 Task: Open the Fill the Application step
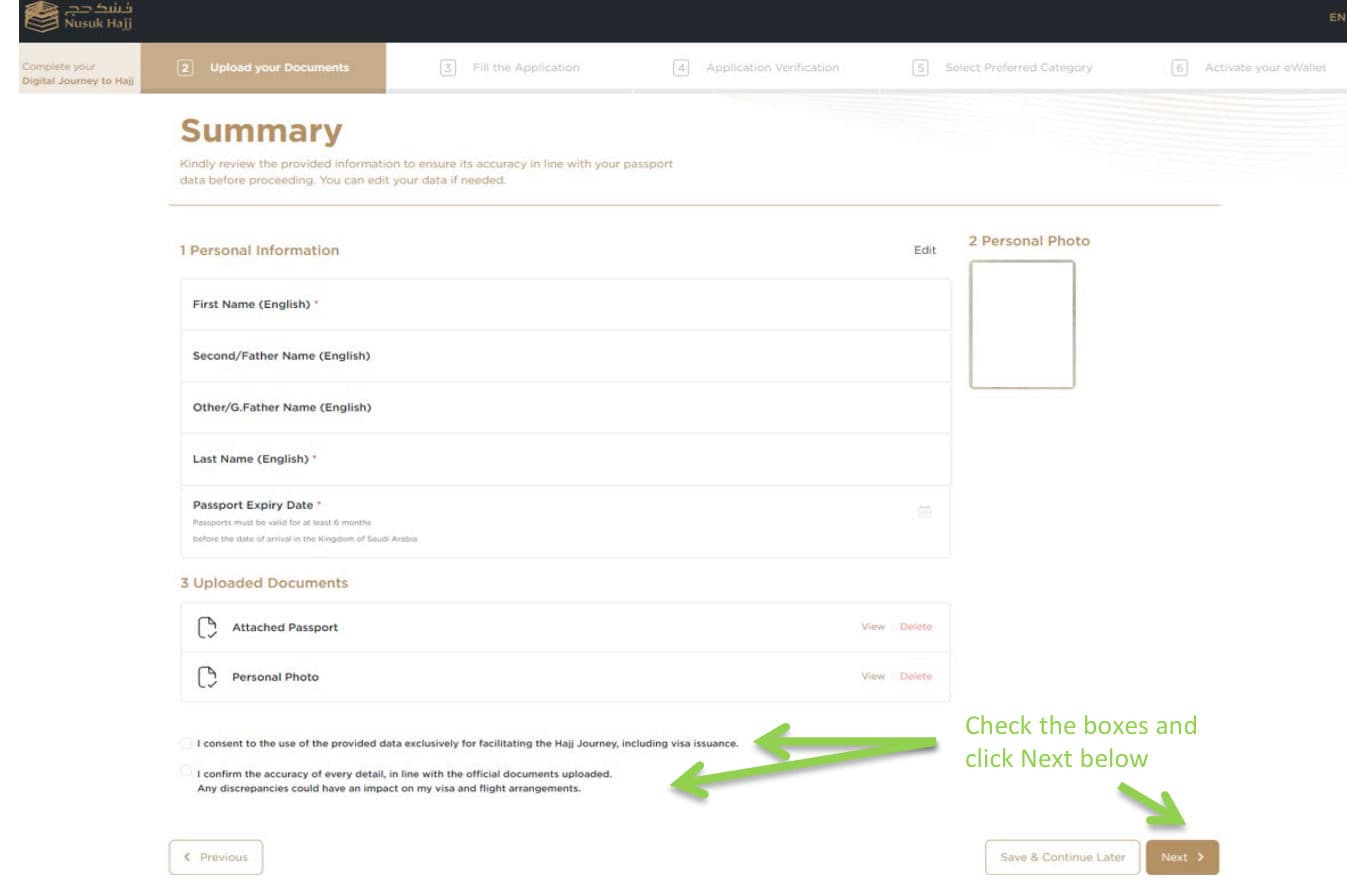pyautogui.click(x=510, y=68)
